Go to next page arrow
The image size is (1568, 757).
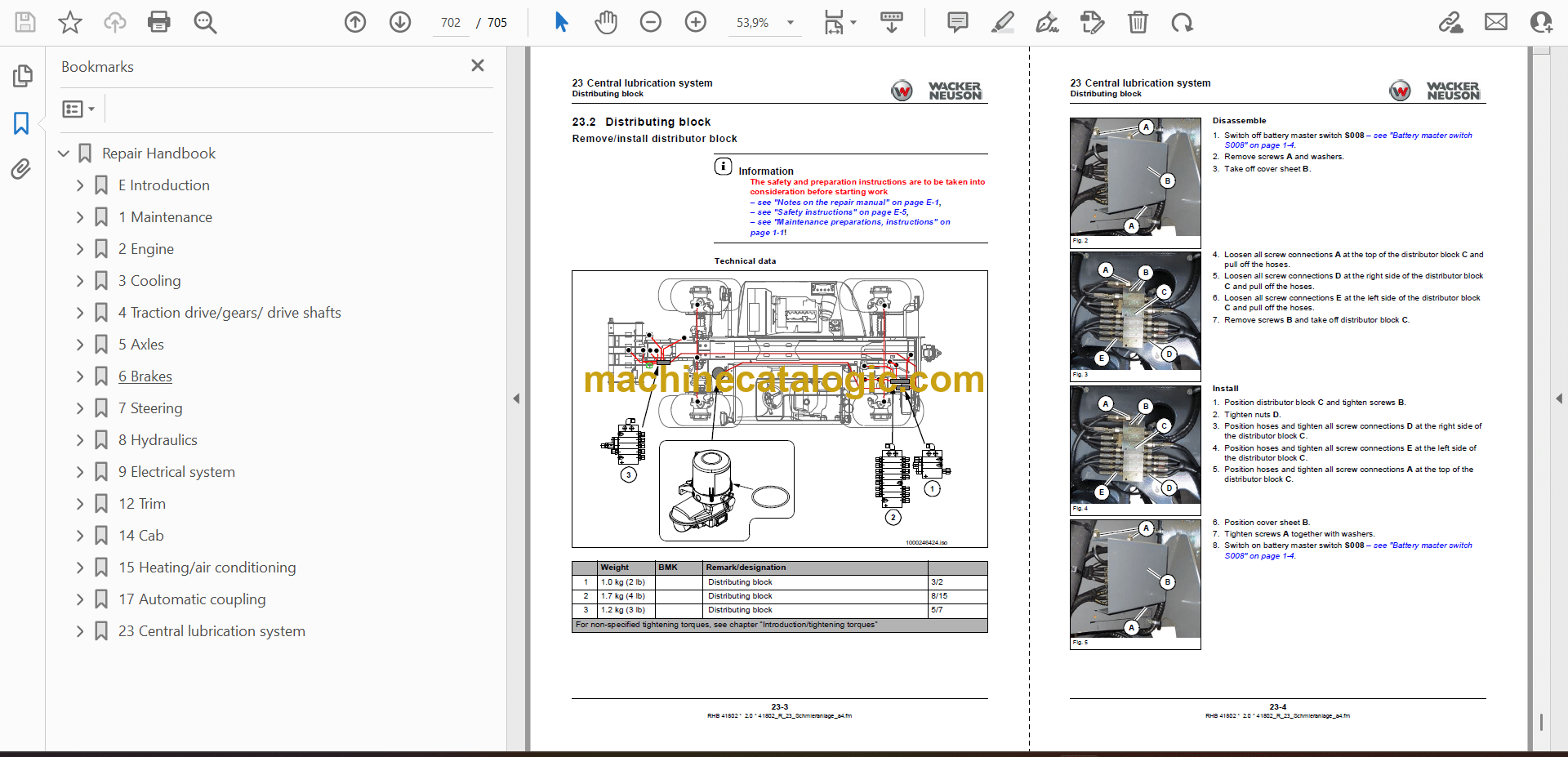(x=400, y=22)
